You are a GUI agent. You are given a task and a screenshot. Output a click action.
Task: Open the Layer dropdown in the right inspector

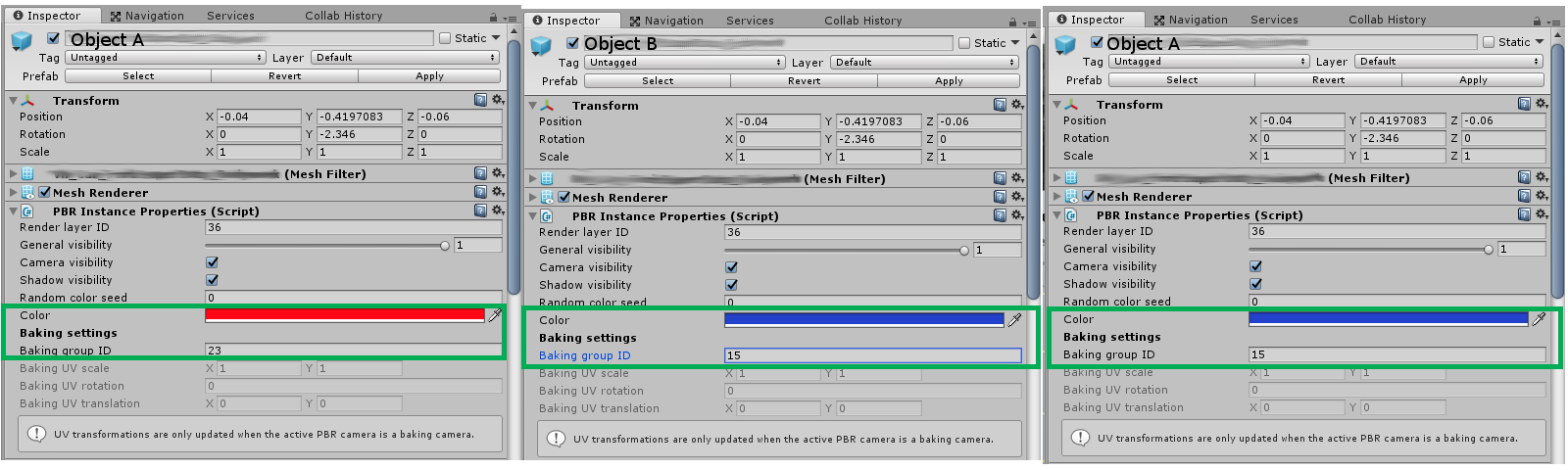pos(1448,62)
